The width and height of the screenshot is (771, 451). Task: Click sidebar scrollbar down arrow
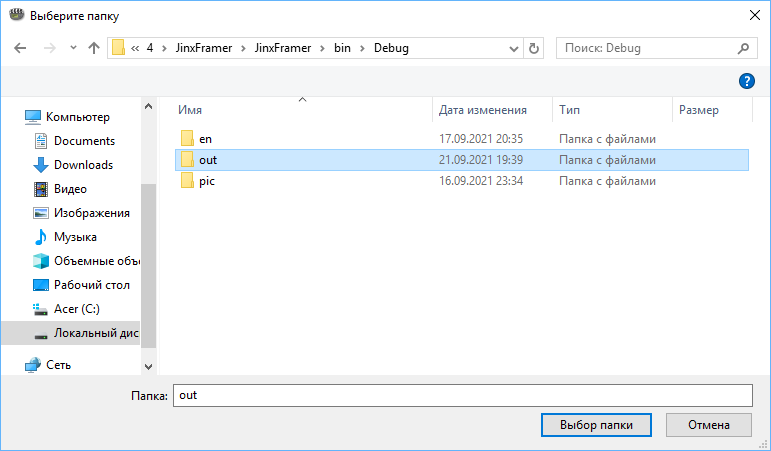coord(148,366)
